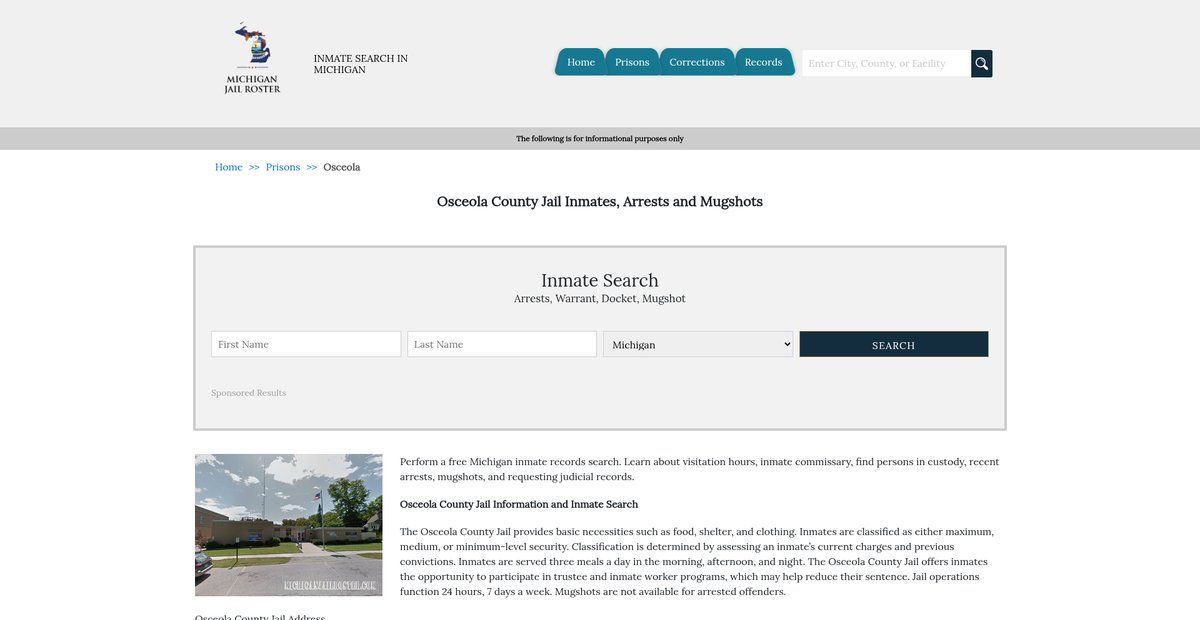Open the Osceola County Jail building photo
The width and height of the screenshot is (1200, 620).
[288, 525]
